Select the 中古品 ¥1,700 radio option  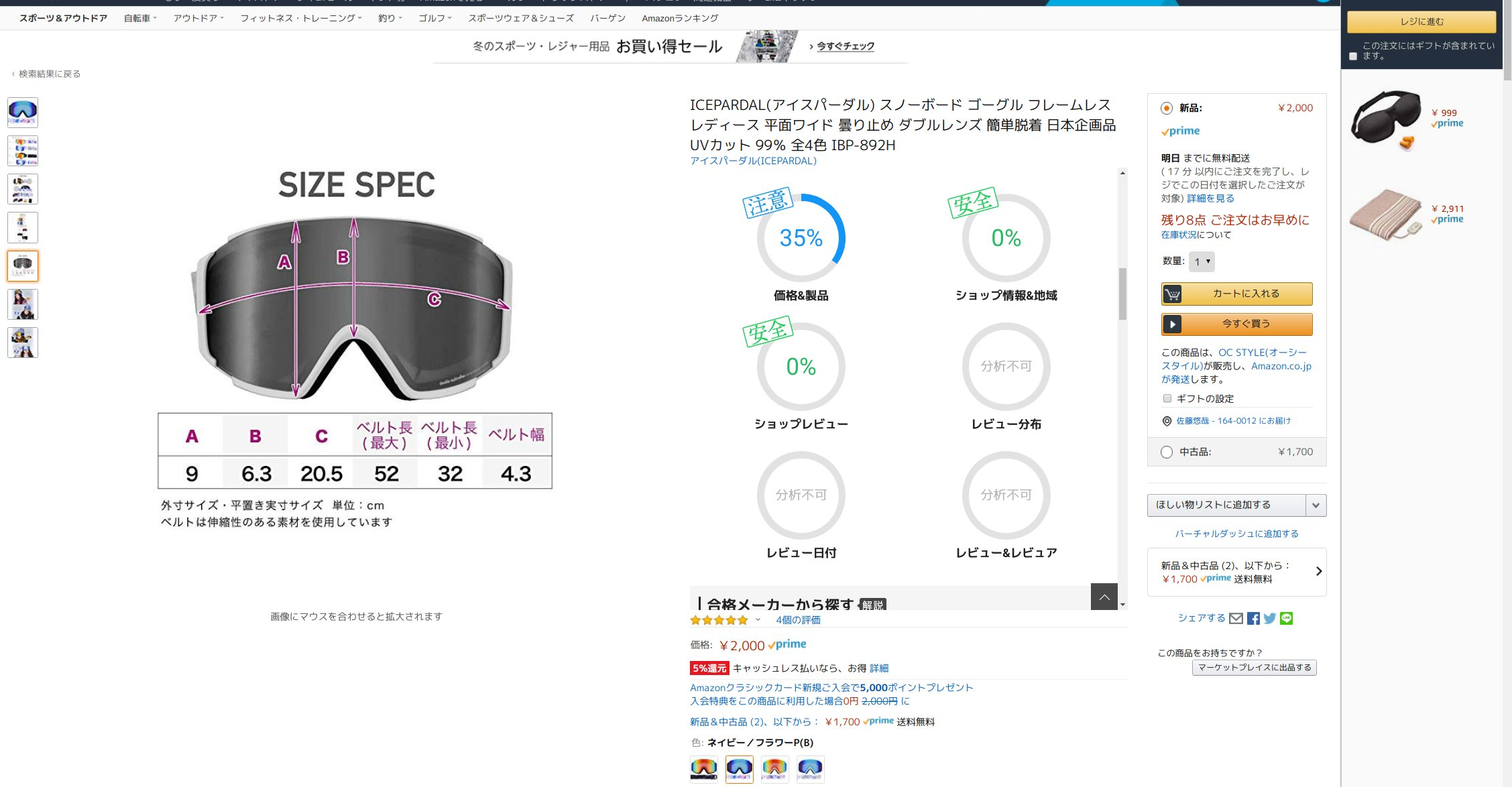1167,452
